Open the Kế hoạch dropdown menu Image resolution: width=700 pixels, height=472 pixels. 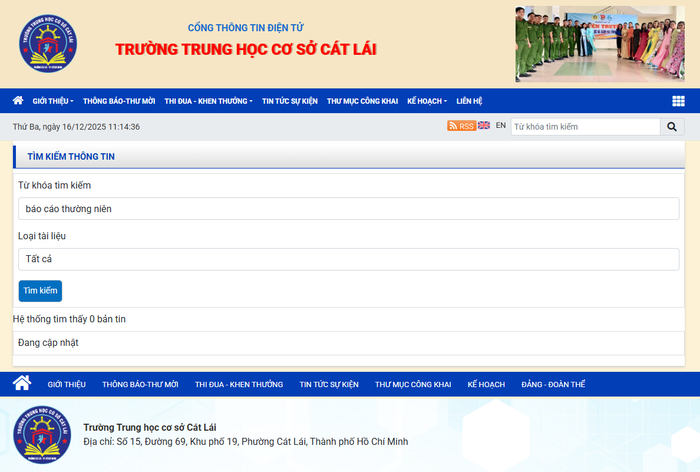(427, 101)
